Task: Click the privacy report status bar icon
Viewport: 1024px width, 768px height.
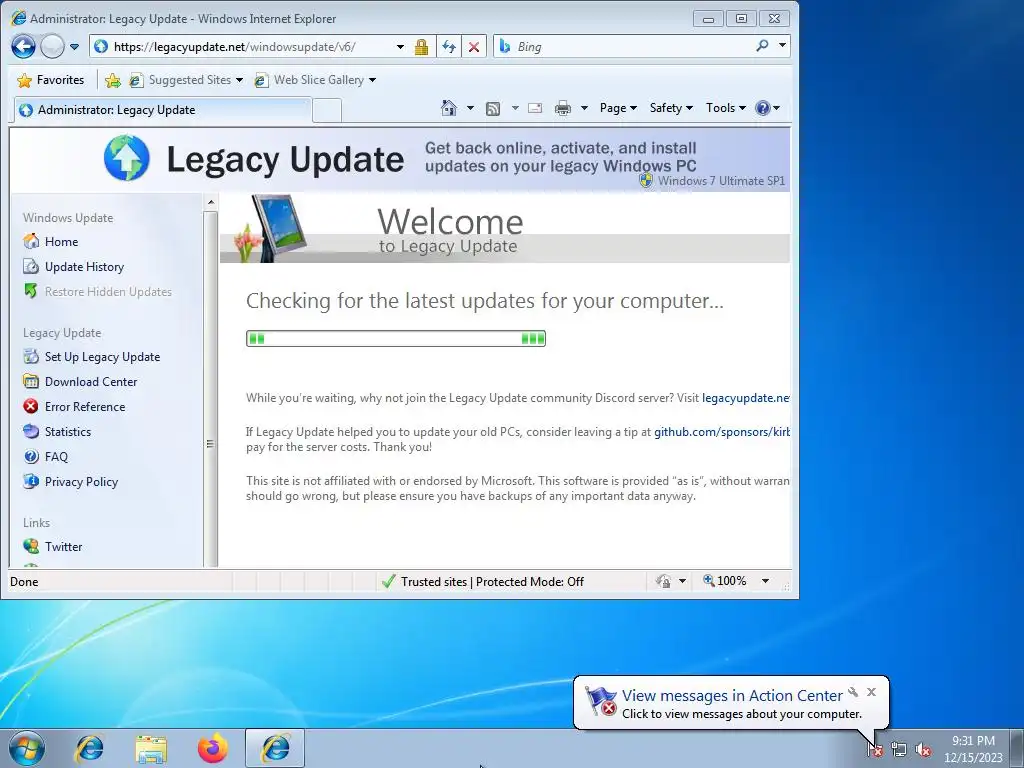Action: tap(664, 581)
